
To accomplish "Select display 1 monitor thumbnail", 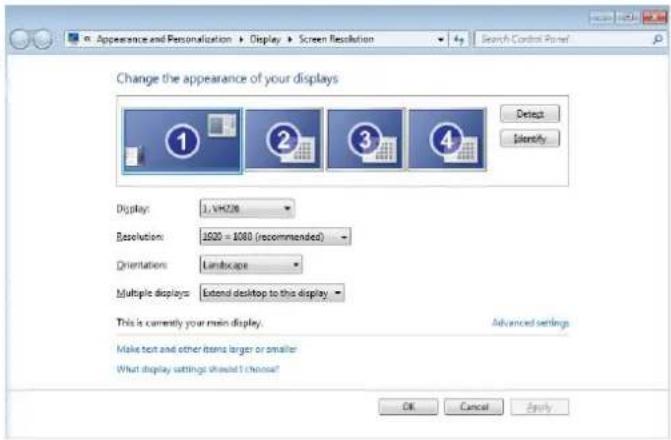I will point(182,141).
